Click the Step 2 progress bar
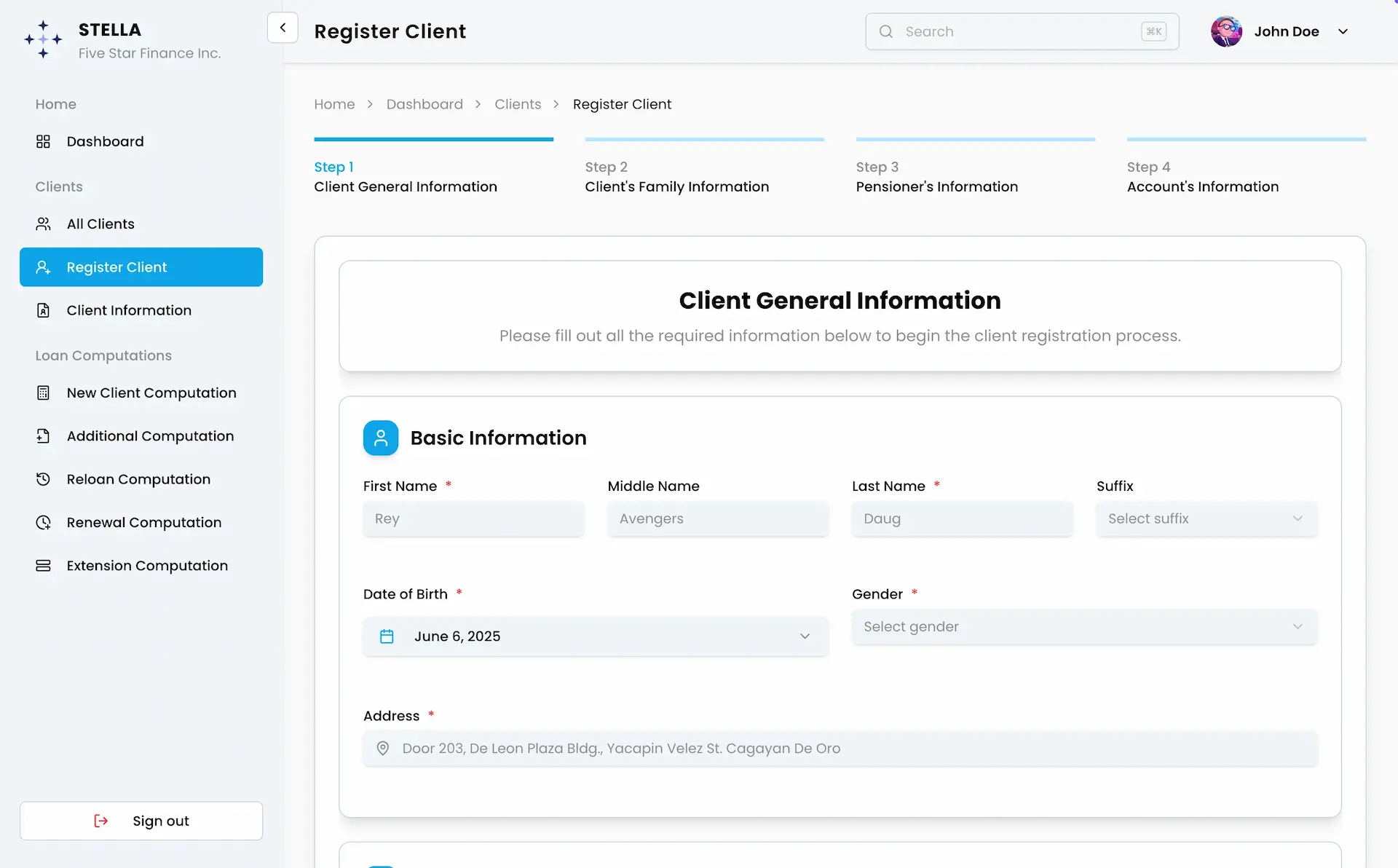1398x868 pixels. point(705,139)
